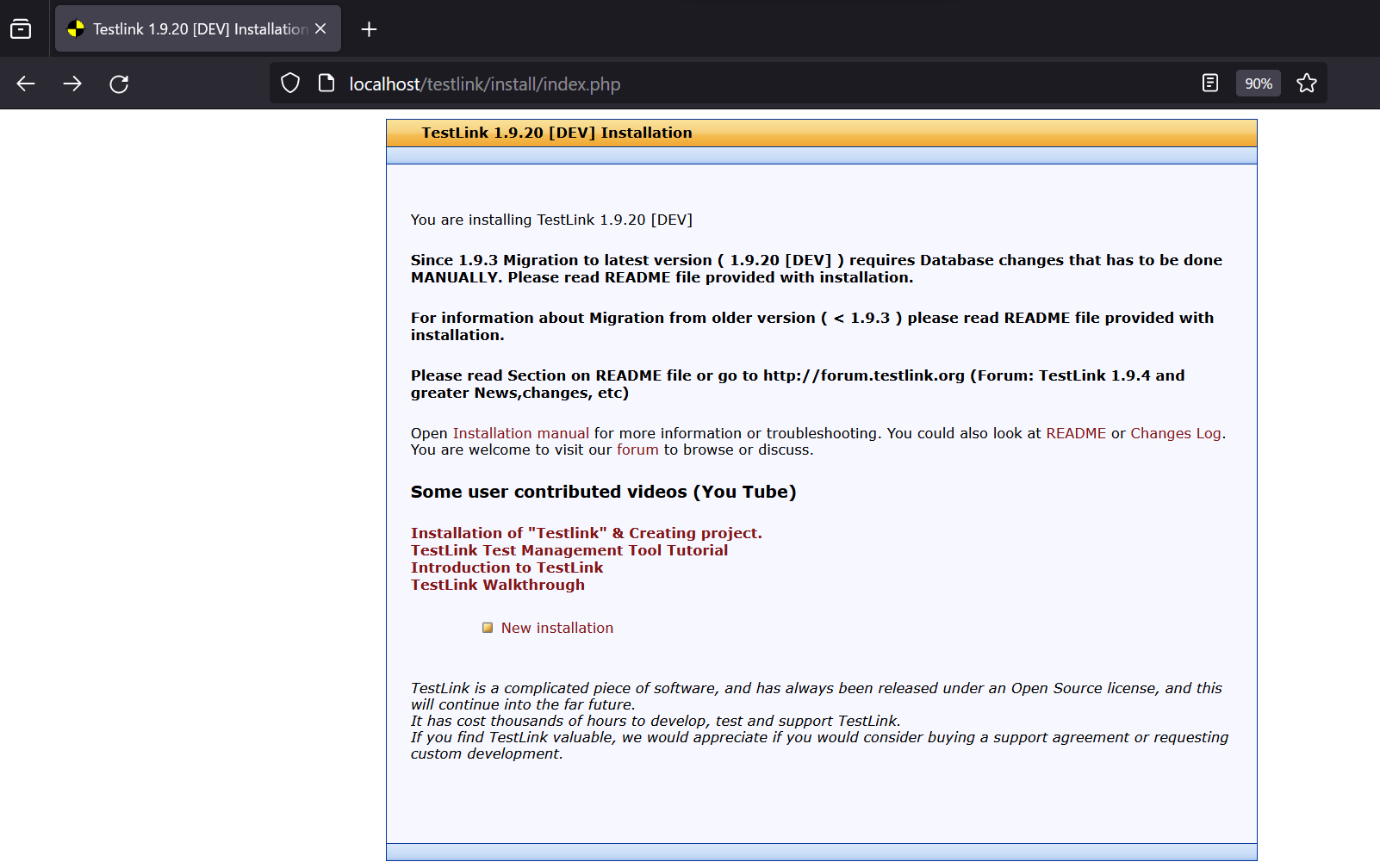Screen dimensions: 1380x868
Task: Open the Installation manual link
Action: tap(521, 433)
